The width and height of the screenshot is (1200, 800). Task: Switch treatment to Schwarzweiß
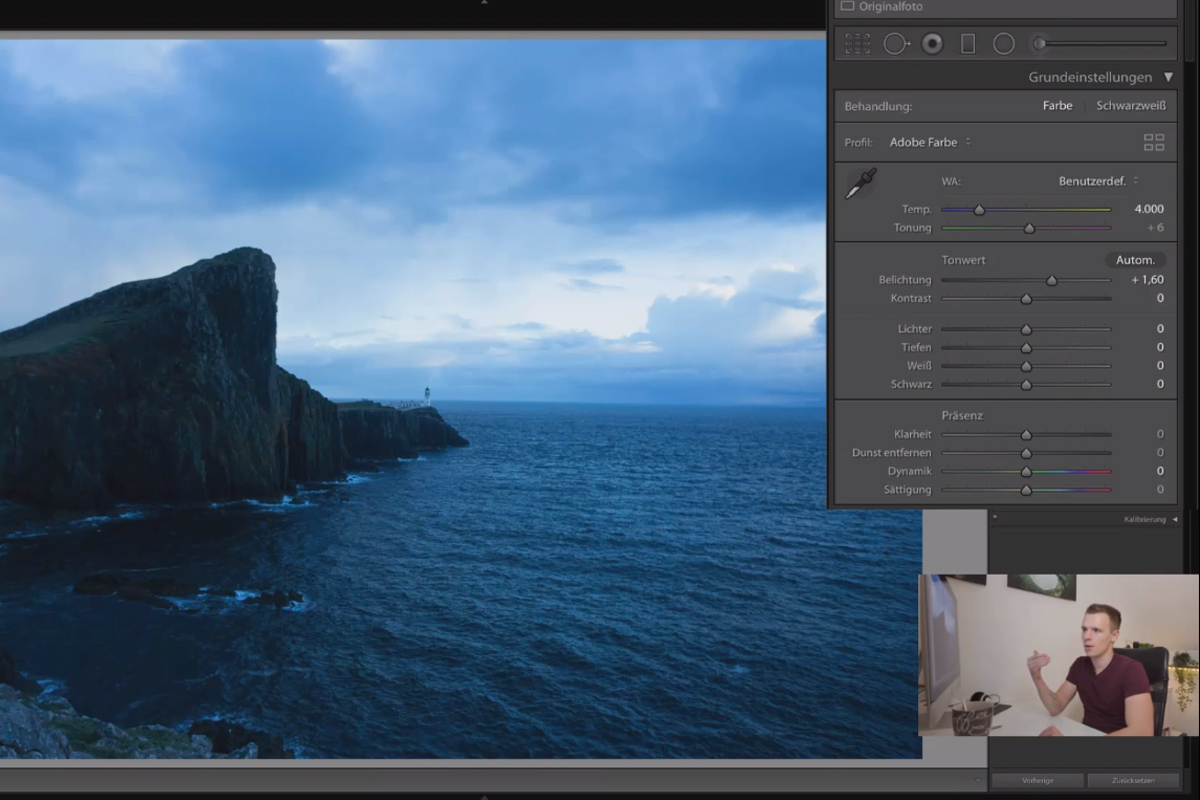(x=1131, y=106)
